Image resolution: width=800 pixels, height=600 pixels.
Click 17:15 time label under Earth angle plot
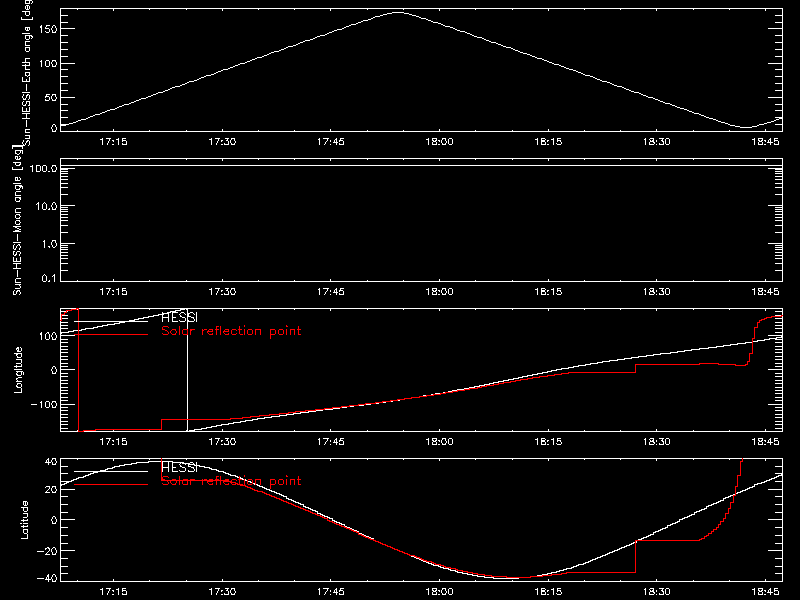(x=113, y=141)
